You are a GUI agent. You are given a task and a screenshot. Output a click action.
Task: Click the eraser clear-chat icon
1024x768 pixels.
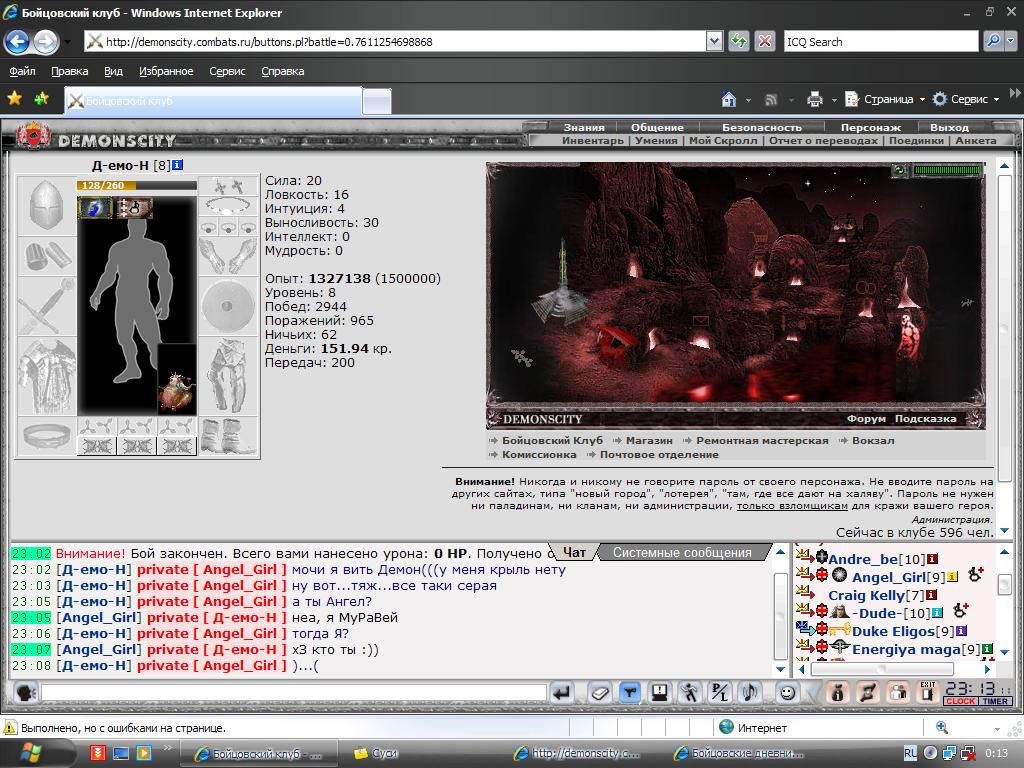[599, 692]
